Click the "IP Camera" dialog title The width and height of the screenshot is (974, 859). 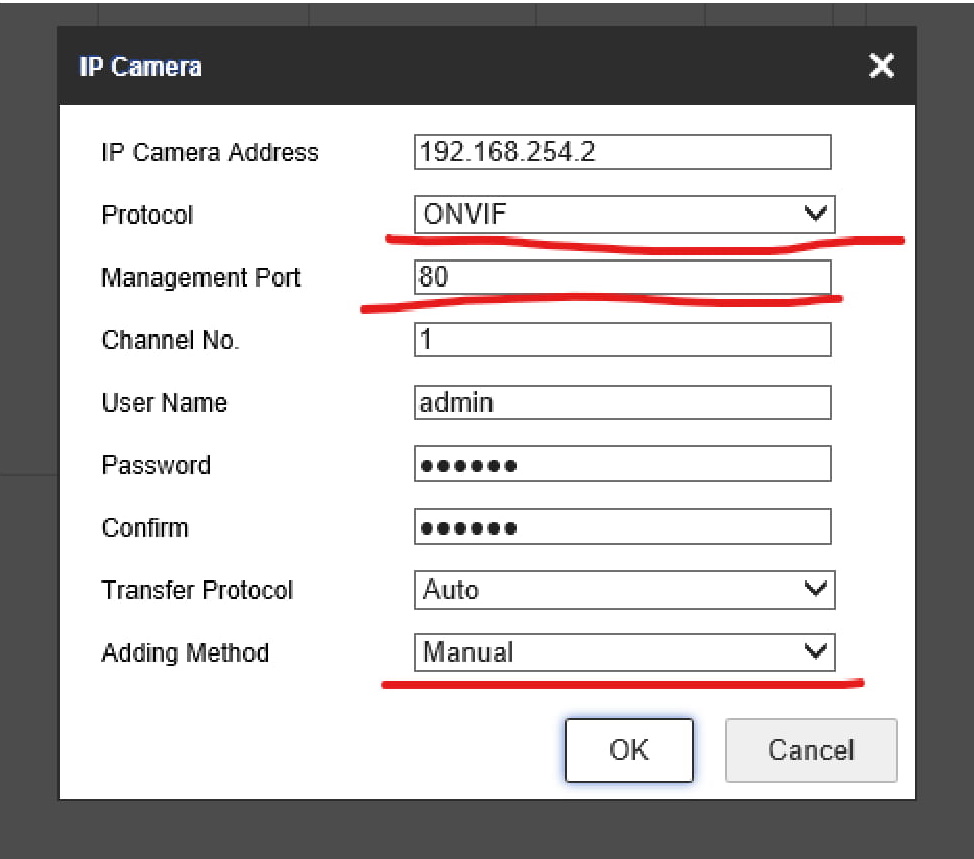point(140,67)
